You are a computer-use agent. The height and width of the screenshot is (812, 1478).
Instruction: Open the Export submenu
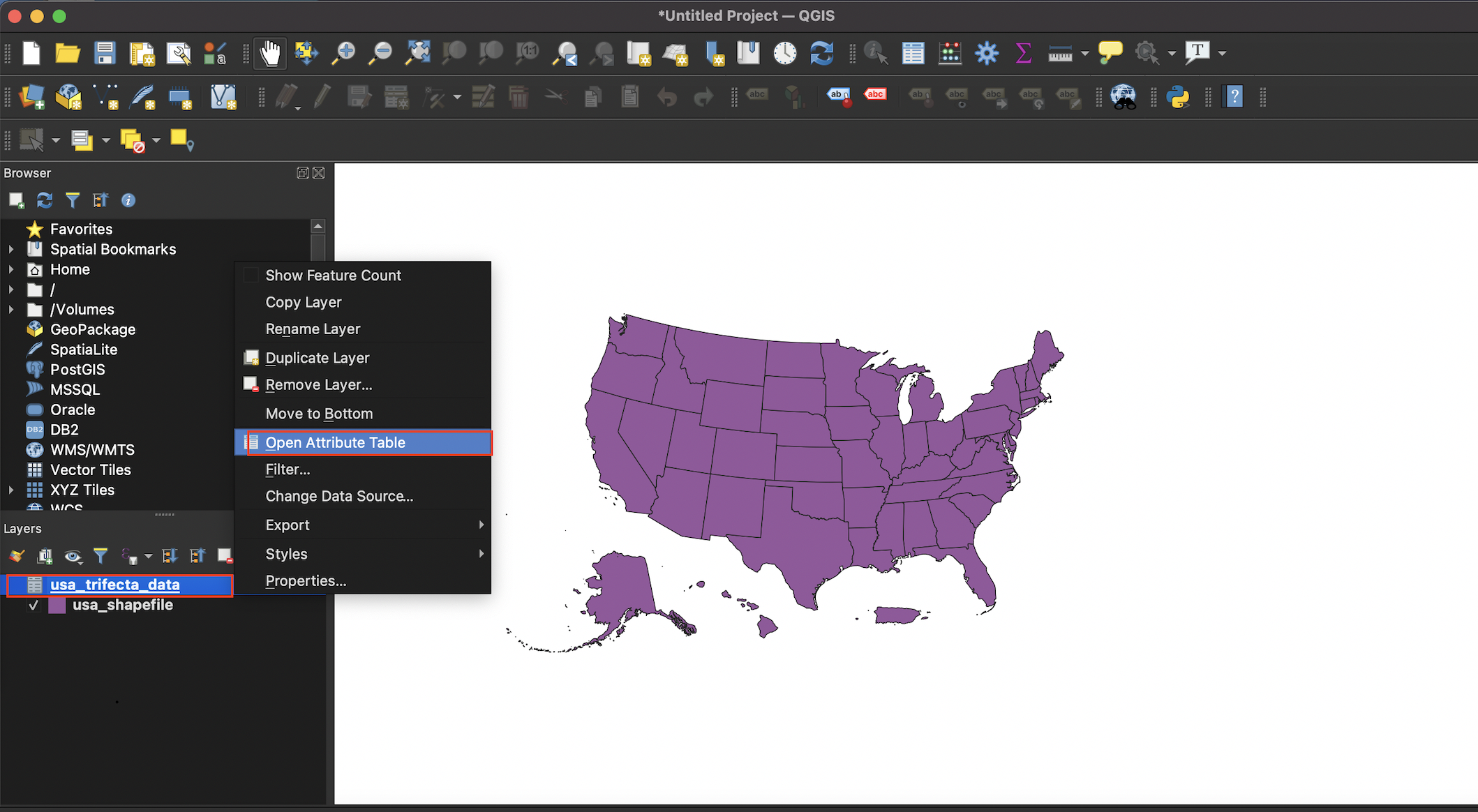tap(288, 525)
